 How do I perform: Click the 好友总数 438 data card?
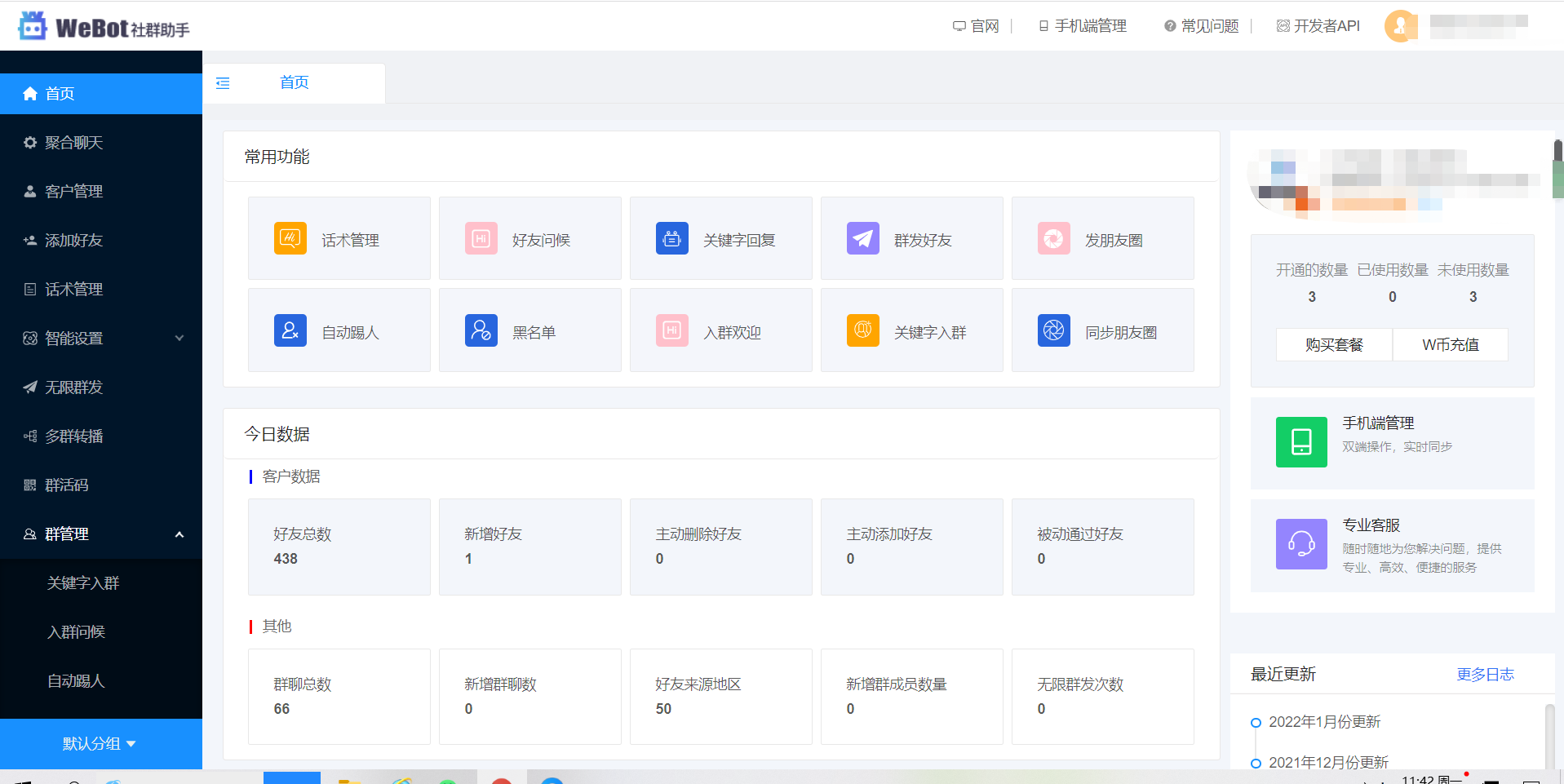[339, 547]
